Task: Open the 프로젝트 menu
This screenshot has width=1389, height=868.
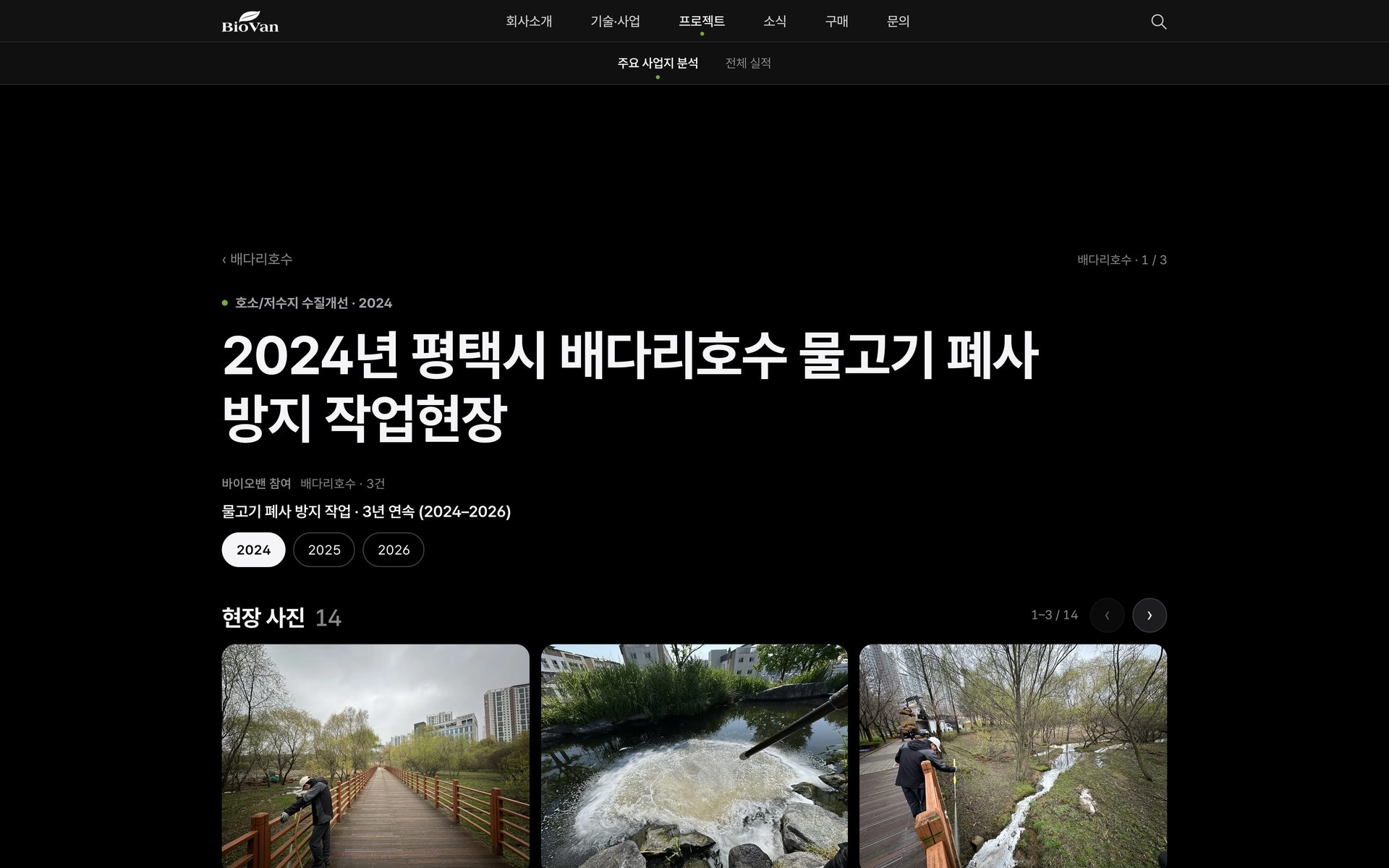Action: click(702, 21)
